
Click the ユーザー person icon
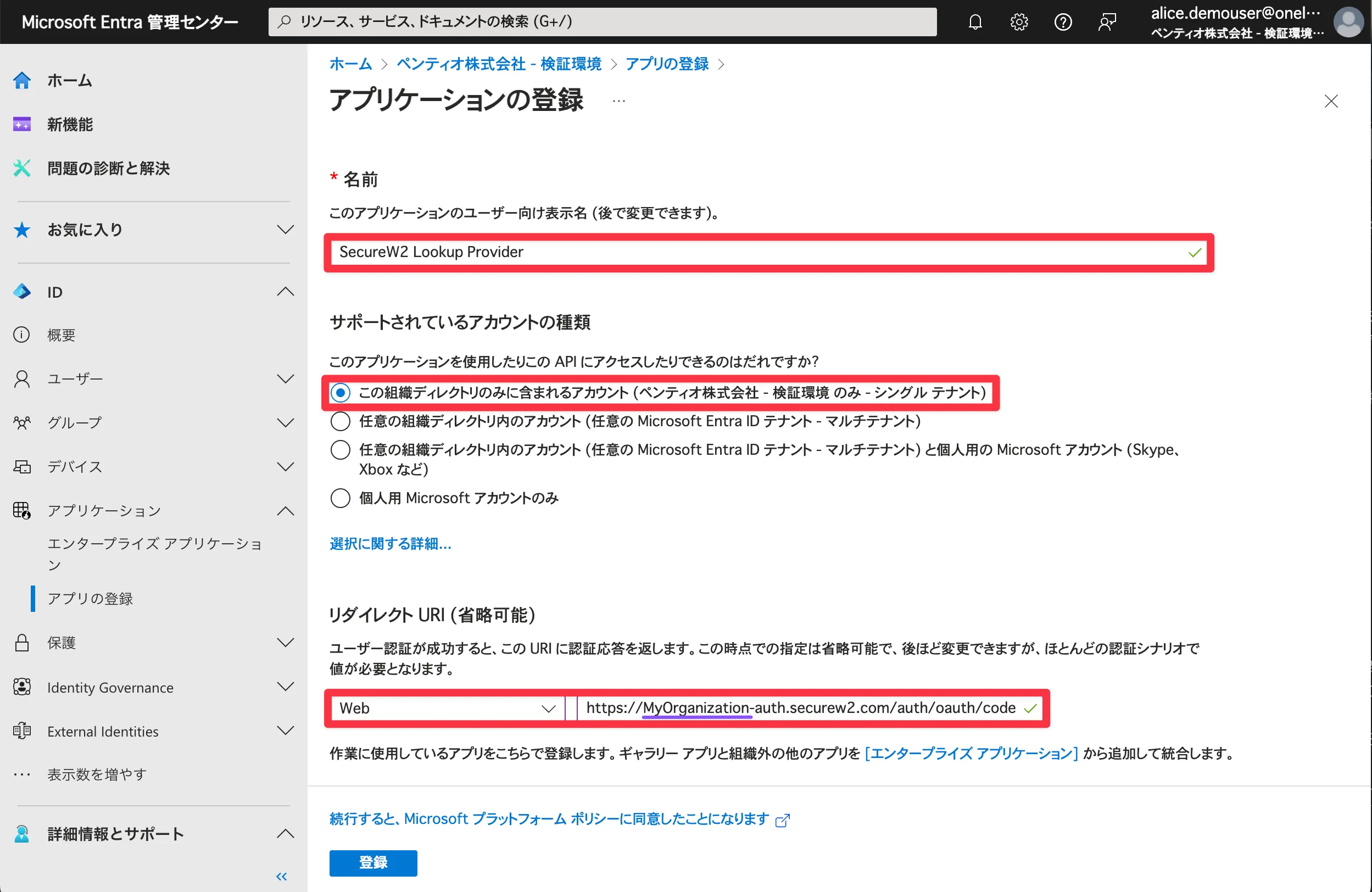[x=22, y=378]
